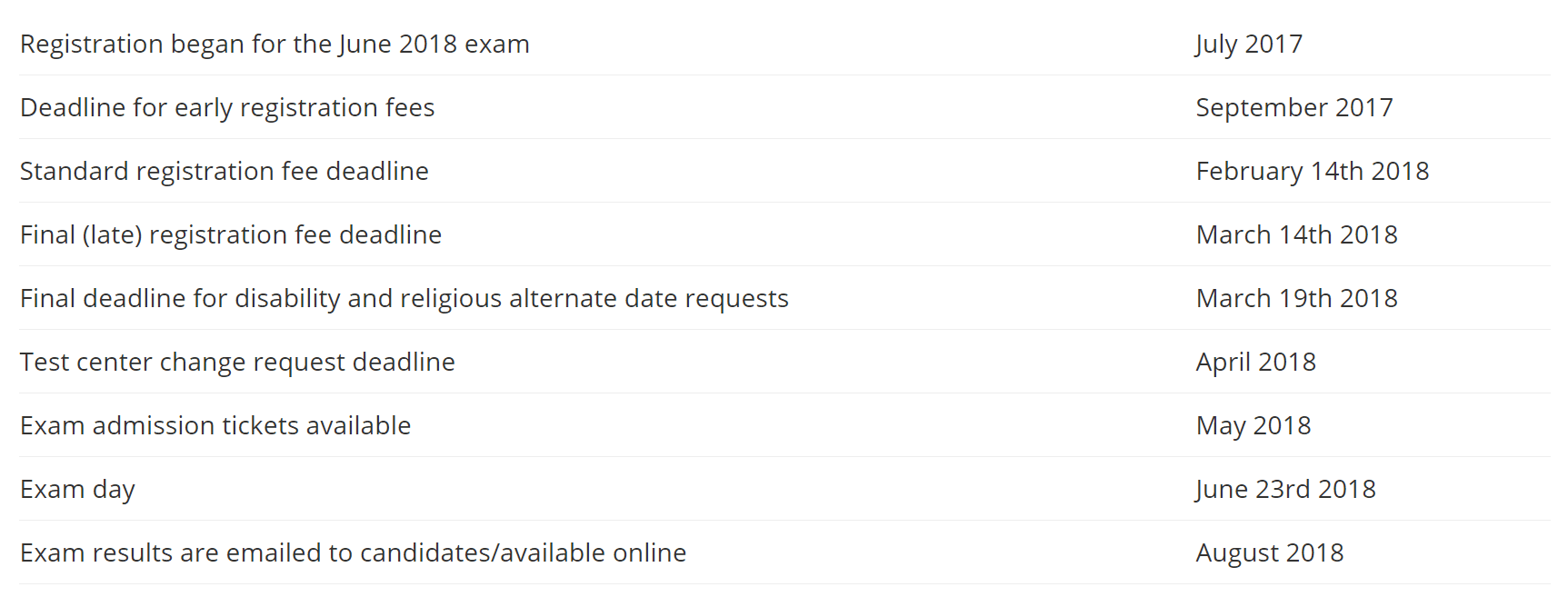This screenshot has width=1568, height=597.
Task: Select the 'August 2018' date cell
Action: tap(1269, 552)
